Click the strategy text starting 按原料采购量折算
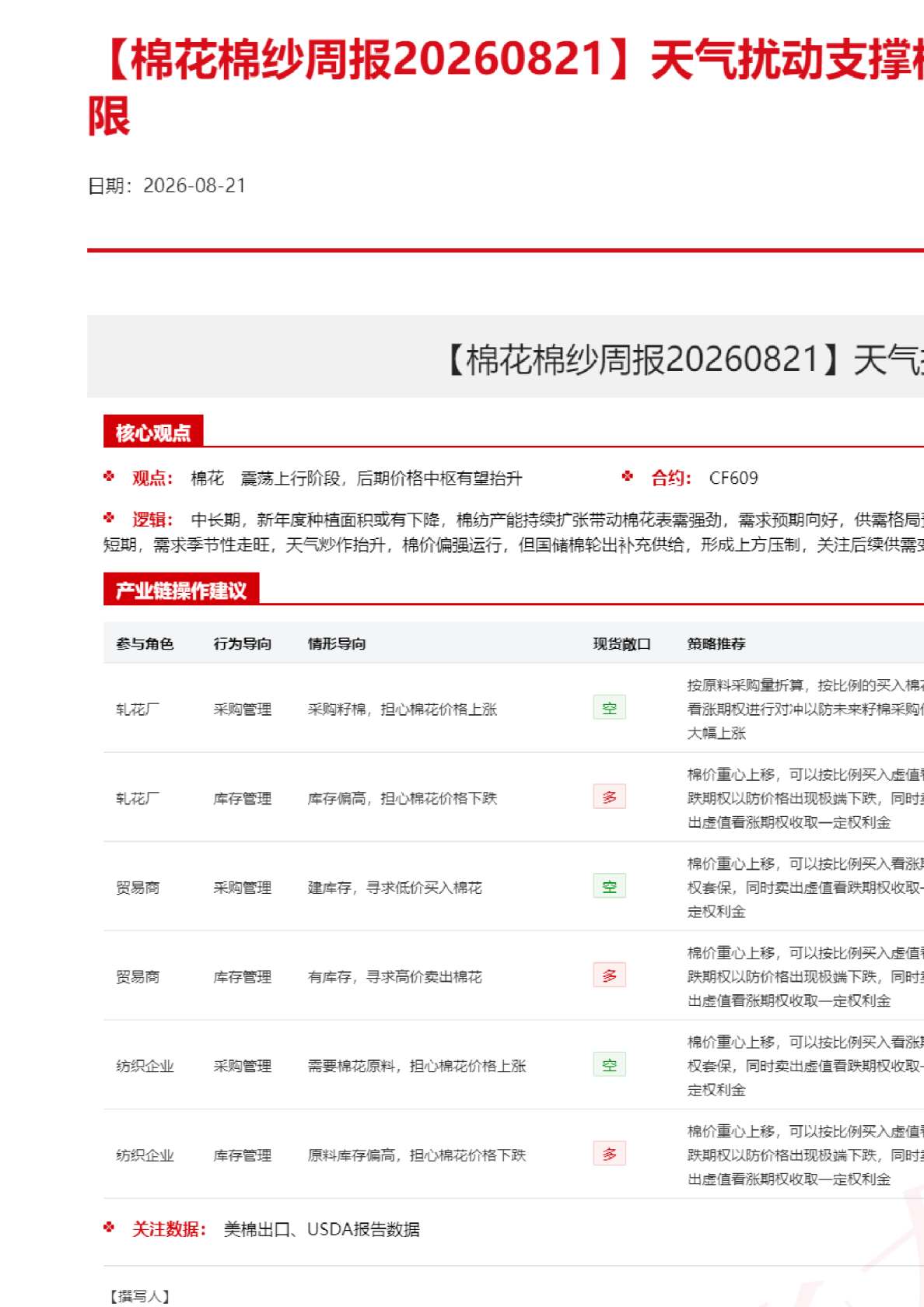The height and width of the screenshot is (1307, 924). [805, 709]
